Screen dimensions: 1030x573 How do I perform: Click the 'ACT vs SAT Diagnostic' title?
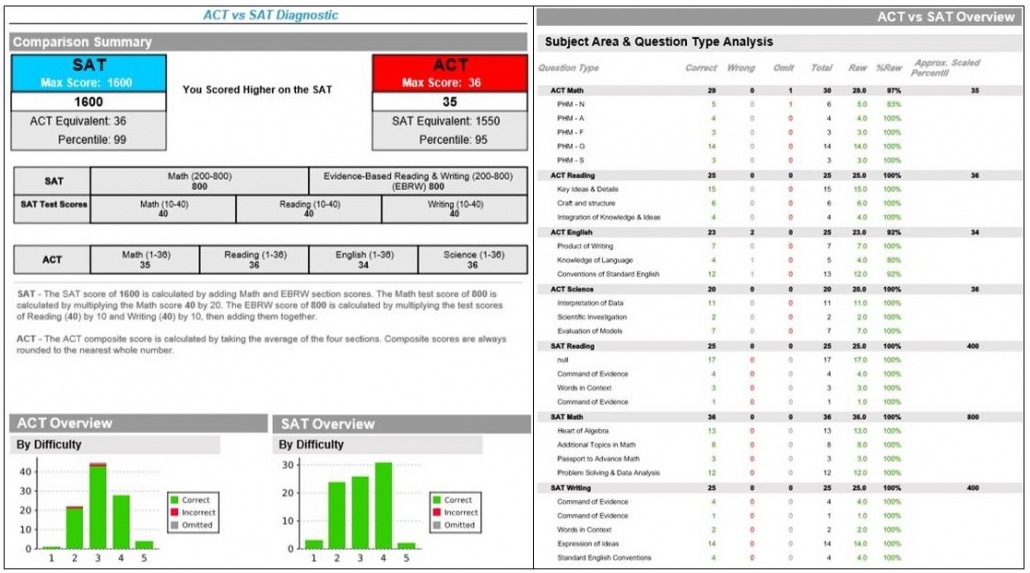(271, 15)
